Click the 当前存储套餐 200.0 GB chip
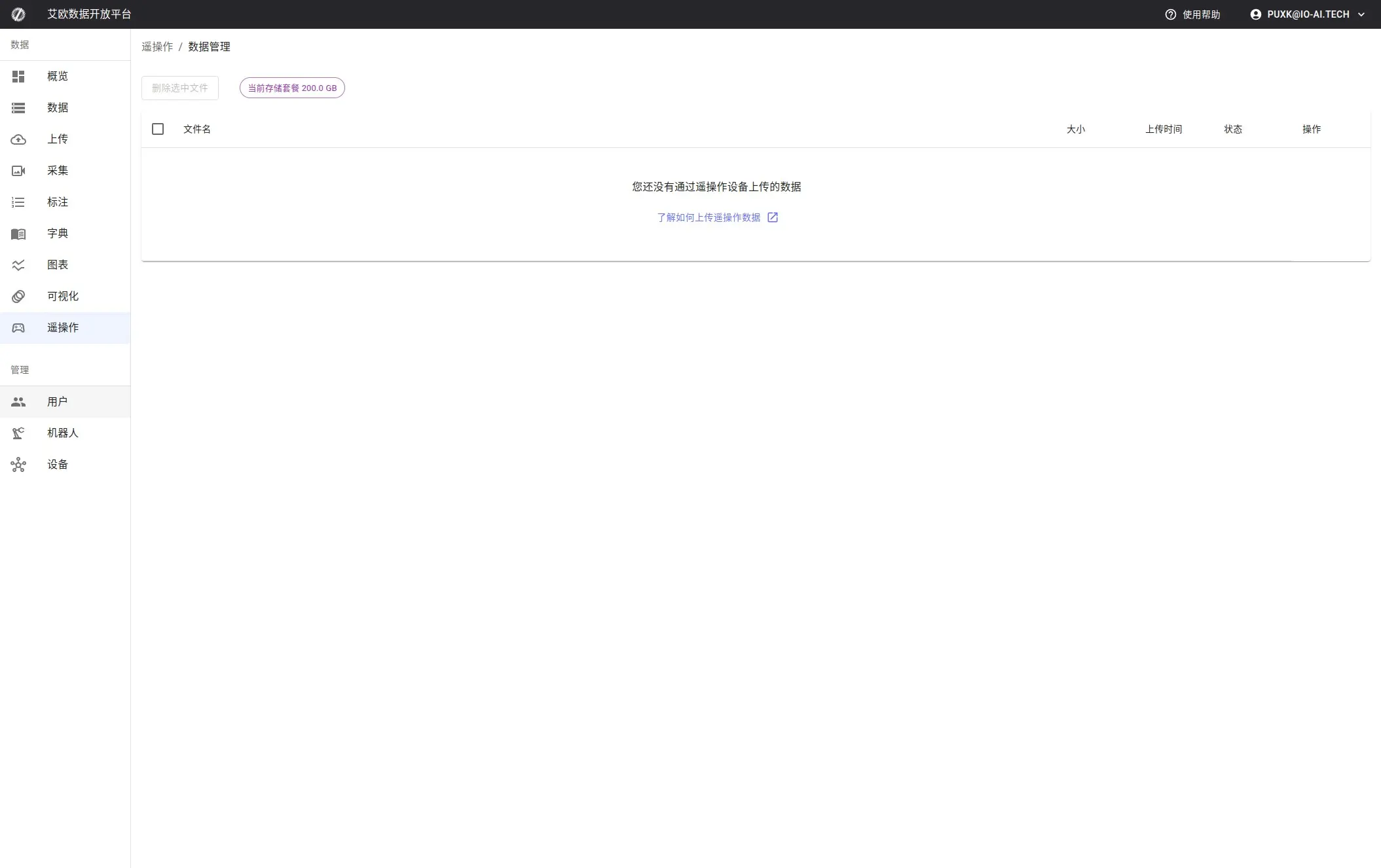This screenshot has height=868, width=1381. pos(292,88)
